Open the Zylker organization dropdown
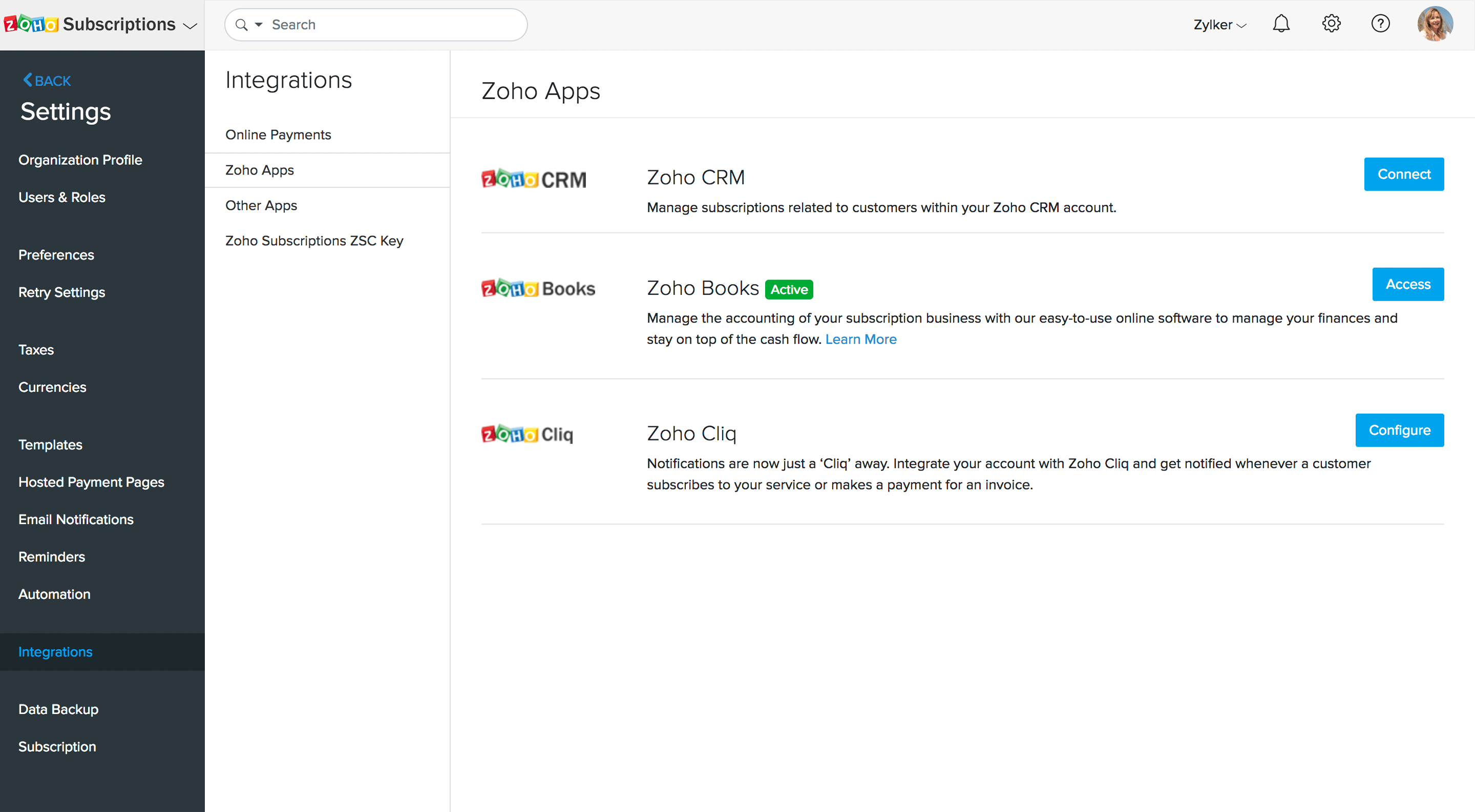Screen dimensions: 1475x812 coord(1219,25)
